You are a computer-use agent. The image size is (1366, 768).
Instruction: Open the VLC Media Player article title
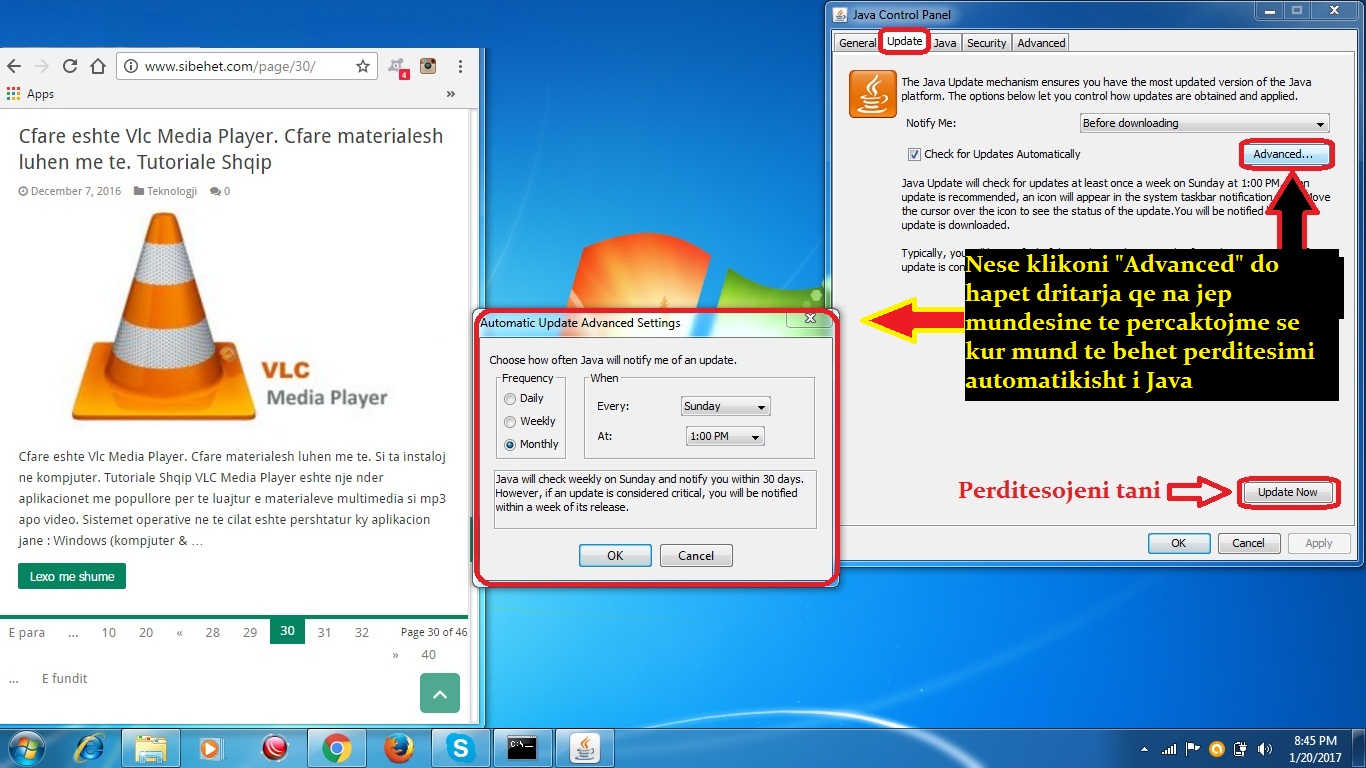(x=231, y=149)
